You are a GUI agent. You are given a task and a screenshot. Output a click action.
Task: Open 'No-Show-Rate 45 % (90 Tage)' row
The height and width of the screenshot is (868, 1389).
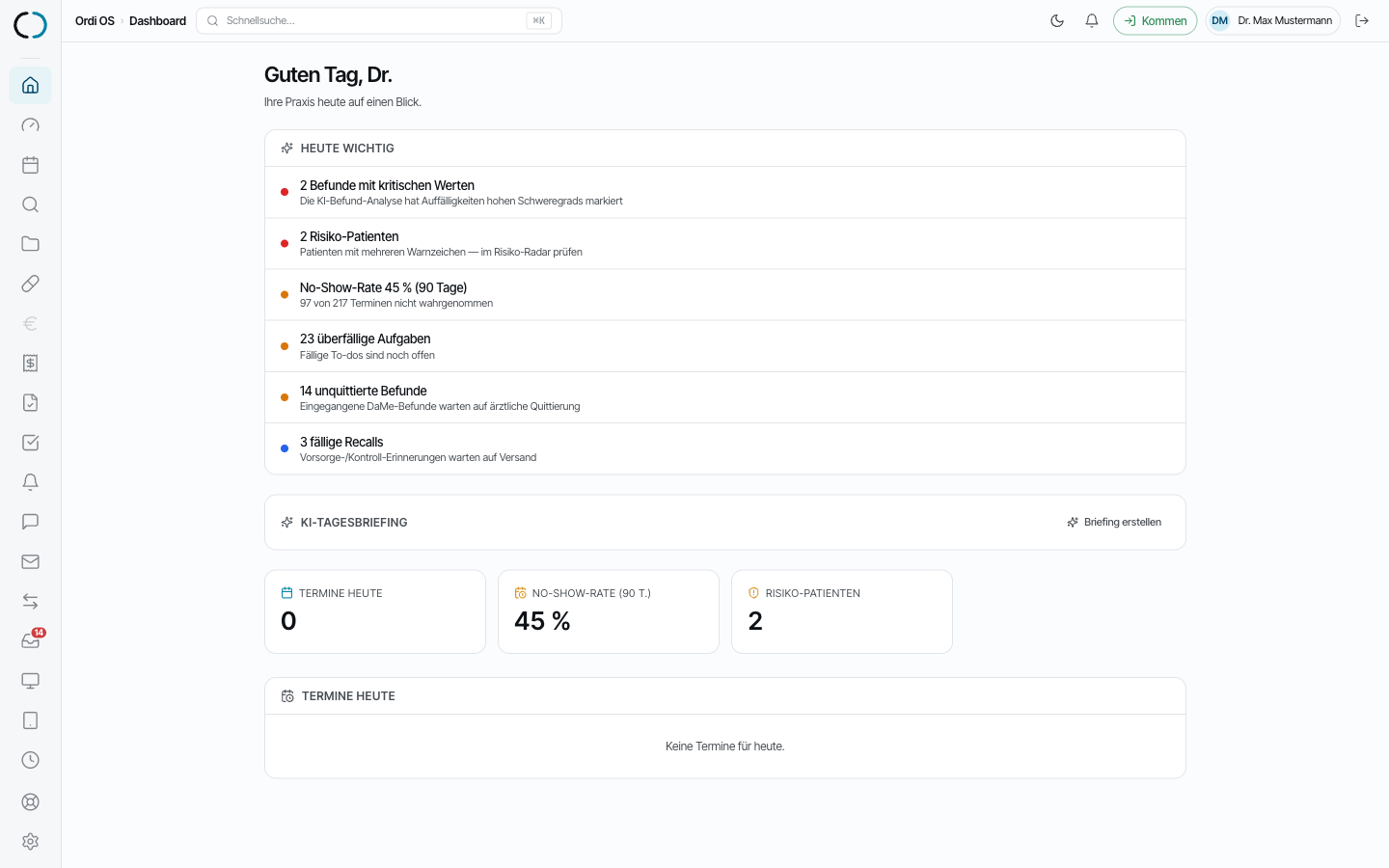point(725,294)
